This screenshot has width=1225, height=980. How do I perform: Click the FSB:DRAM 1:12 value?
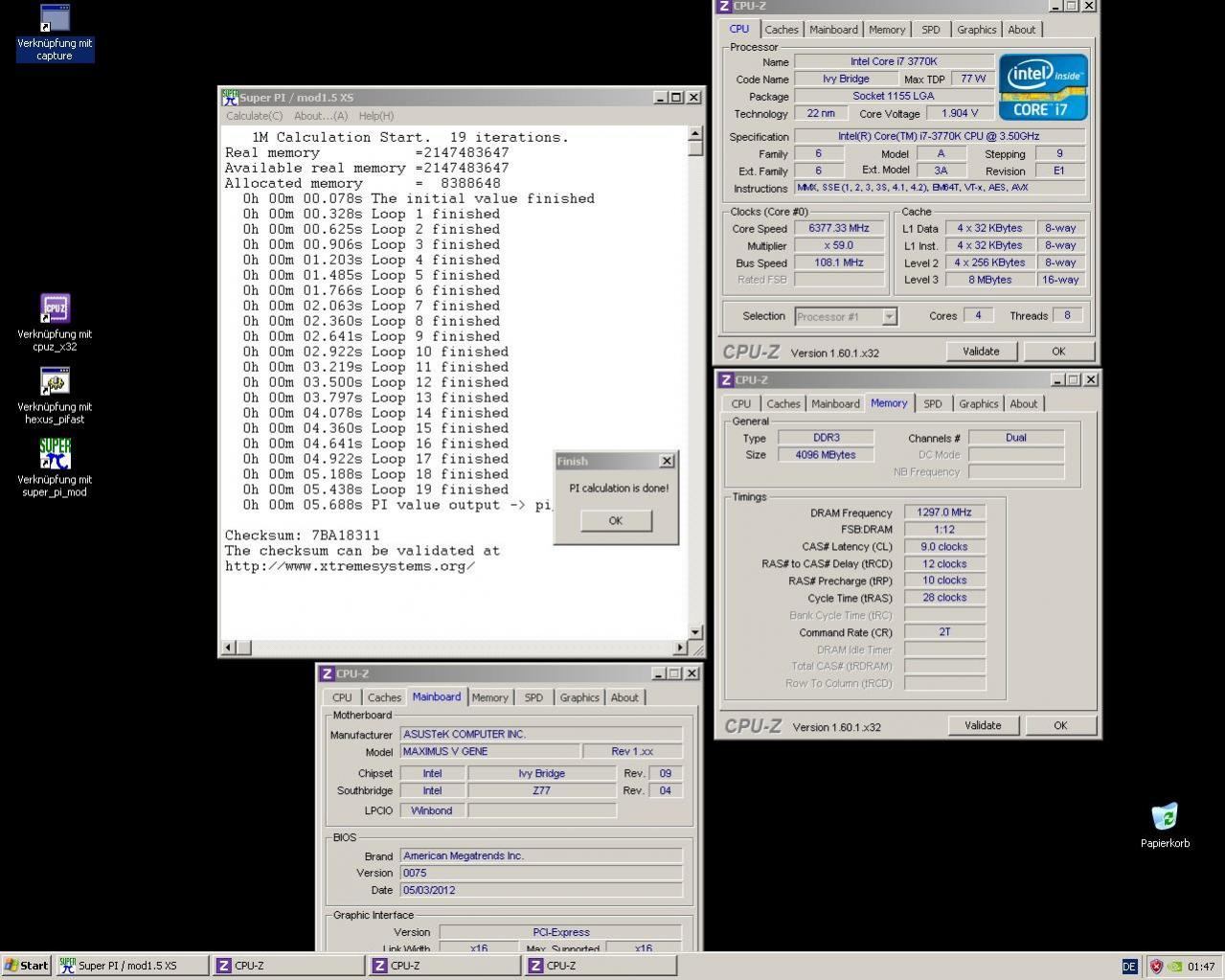pyautogui.click(x=944, y=529)
